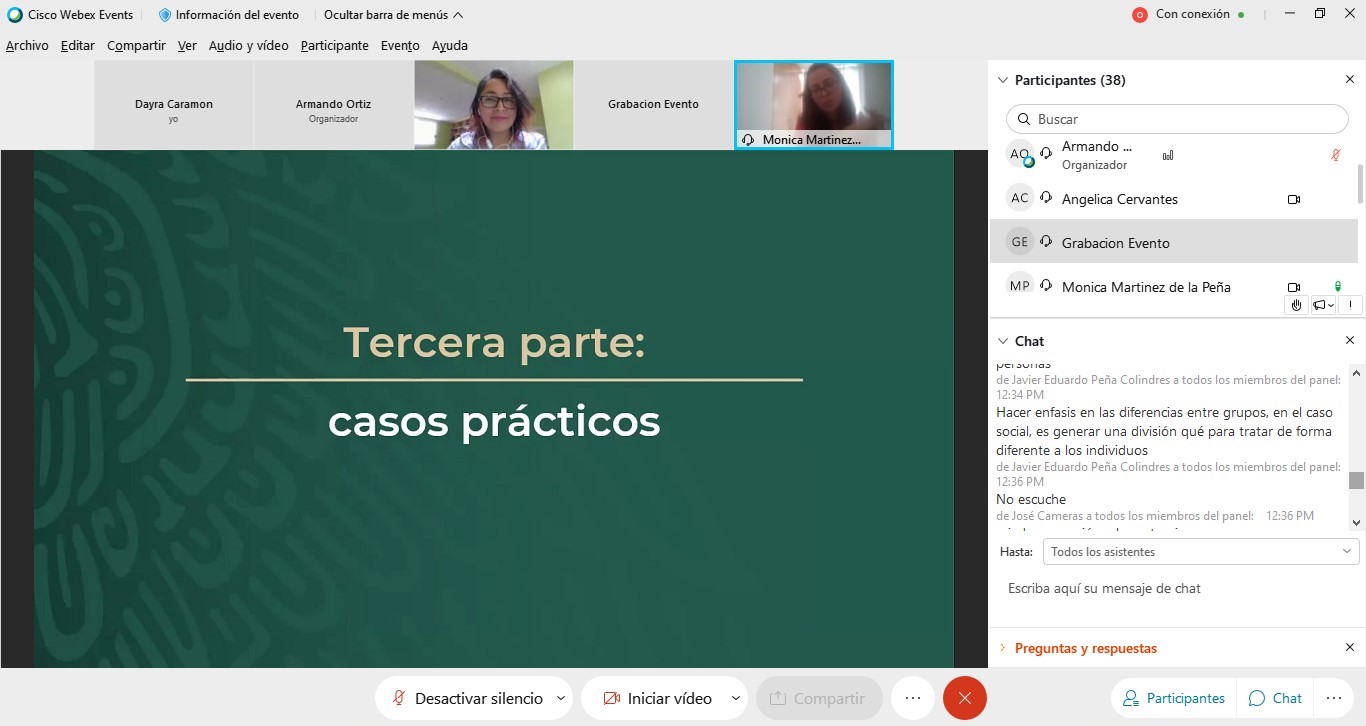Open the Ver menu
1366x726 pixels.
187,45
